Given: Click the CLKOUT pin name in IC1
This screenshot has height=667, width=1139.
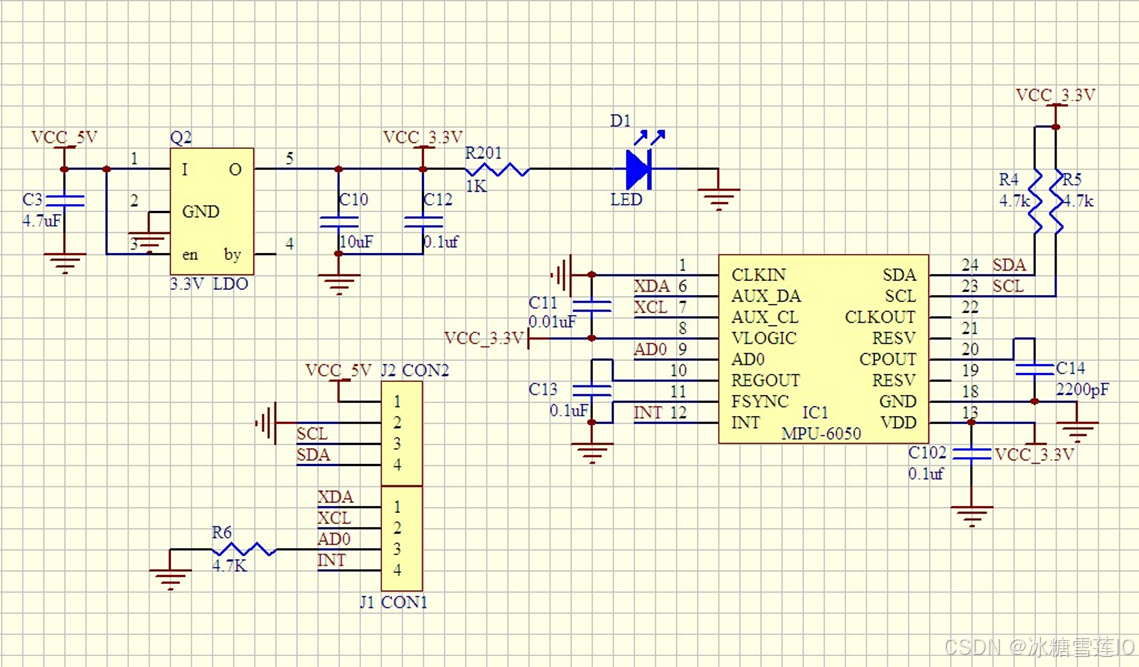Looking at the screenshot, I should (x=880, y=318).
